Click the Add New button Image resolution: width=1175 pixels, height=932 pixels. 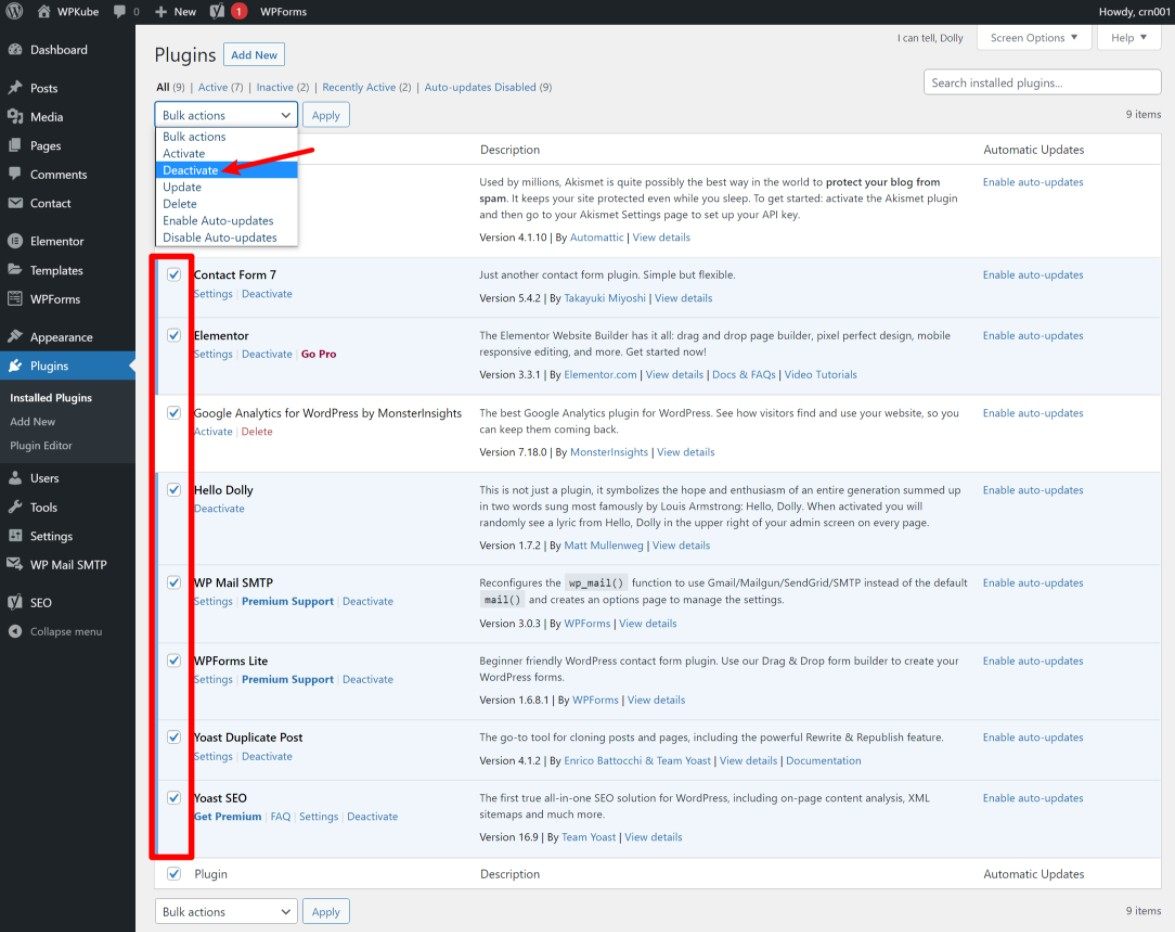pyautogui.click(x=254, y=55)
